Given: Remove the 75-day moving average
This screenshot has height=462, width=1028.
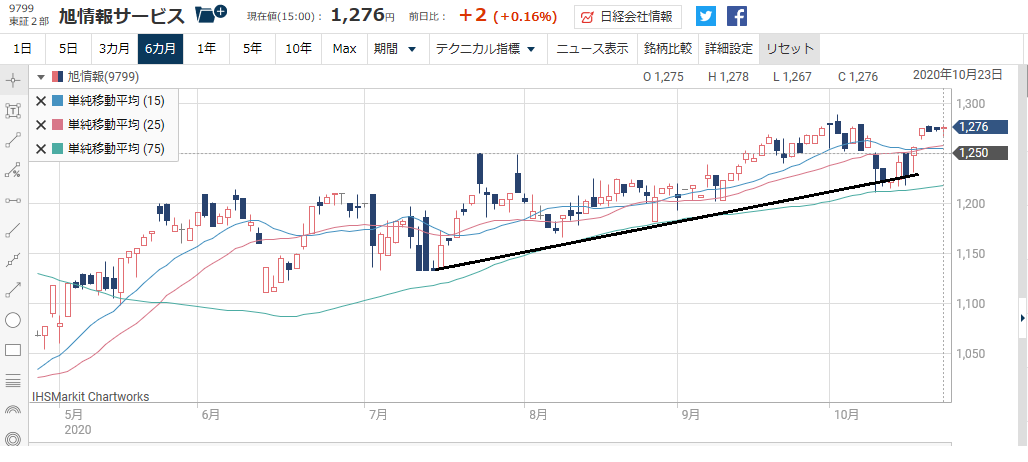Looking at the screenshot, I should click(41, 149).
